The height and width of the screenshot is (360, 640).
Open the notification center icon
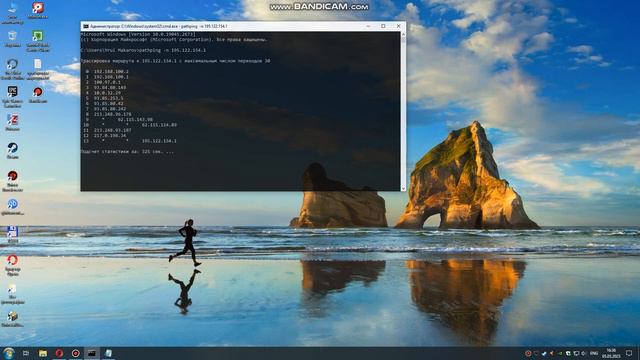tap(629, 353)
